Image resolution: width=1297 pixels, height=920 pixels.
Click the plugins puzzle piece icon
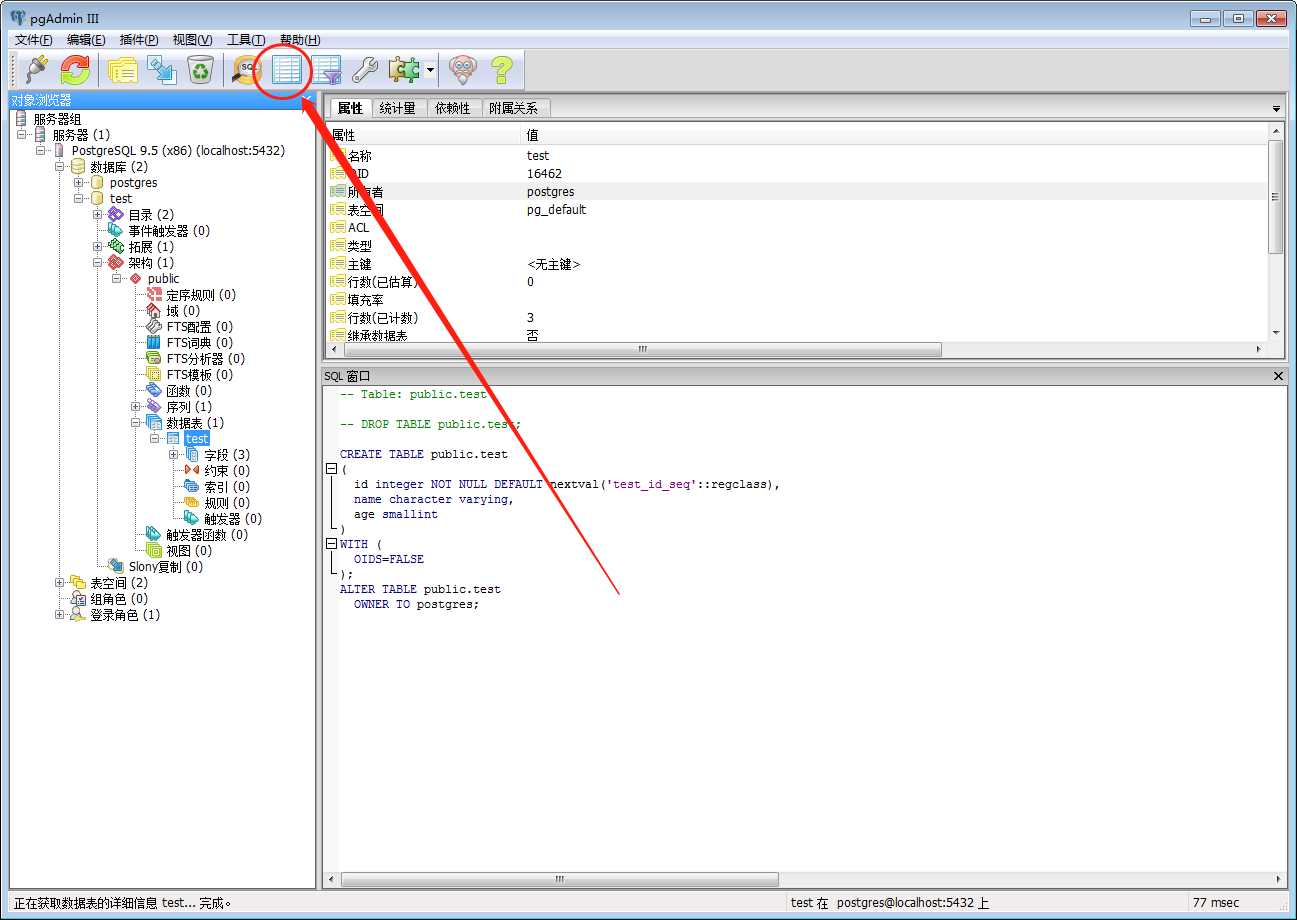[404, 69]
